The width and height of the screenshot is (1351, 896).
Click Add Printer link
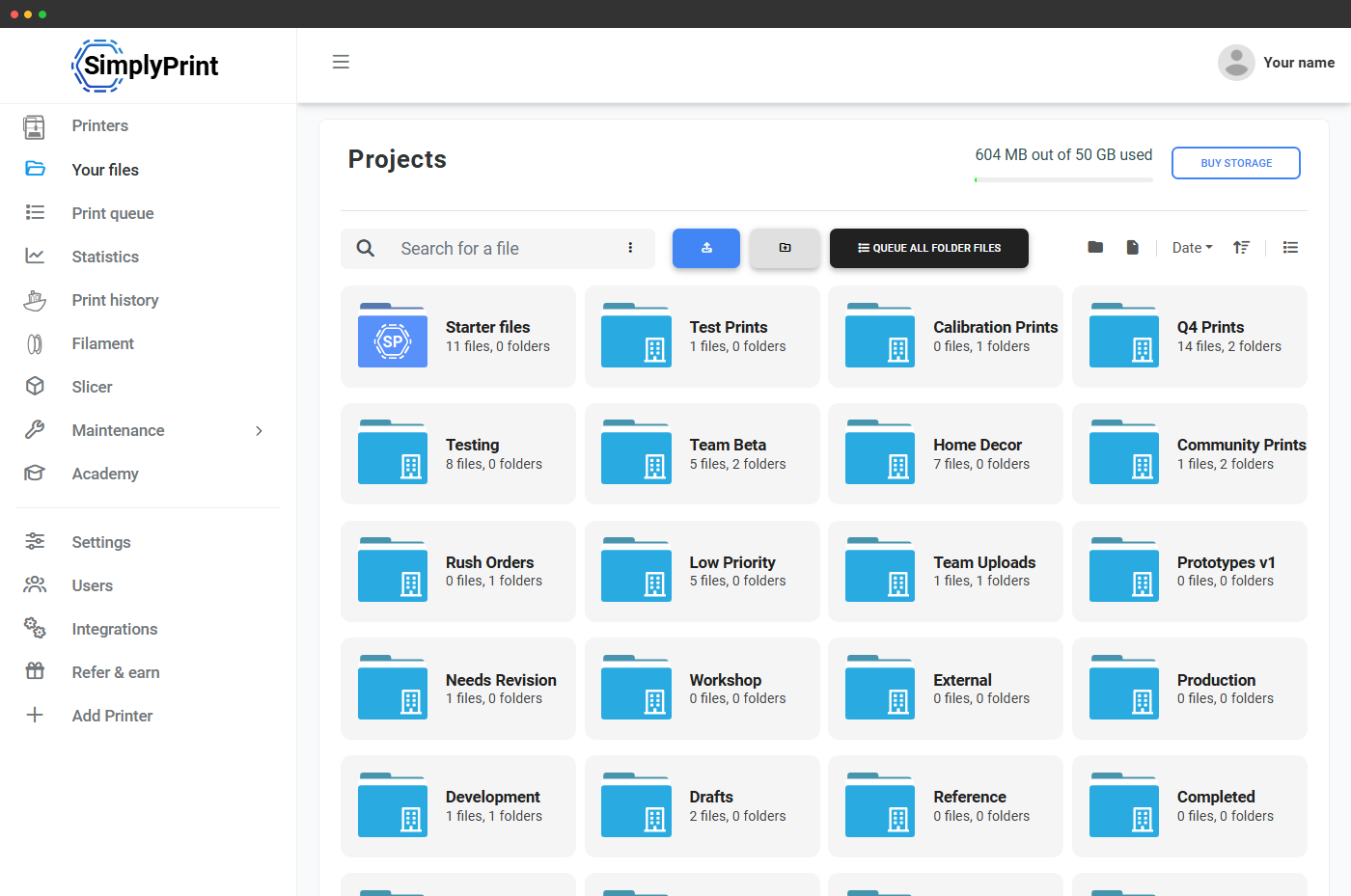[x=113, y=716]
